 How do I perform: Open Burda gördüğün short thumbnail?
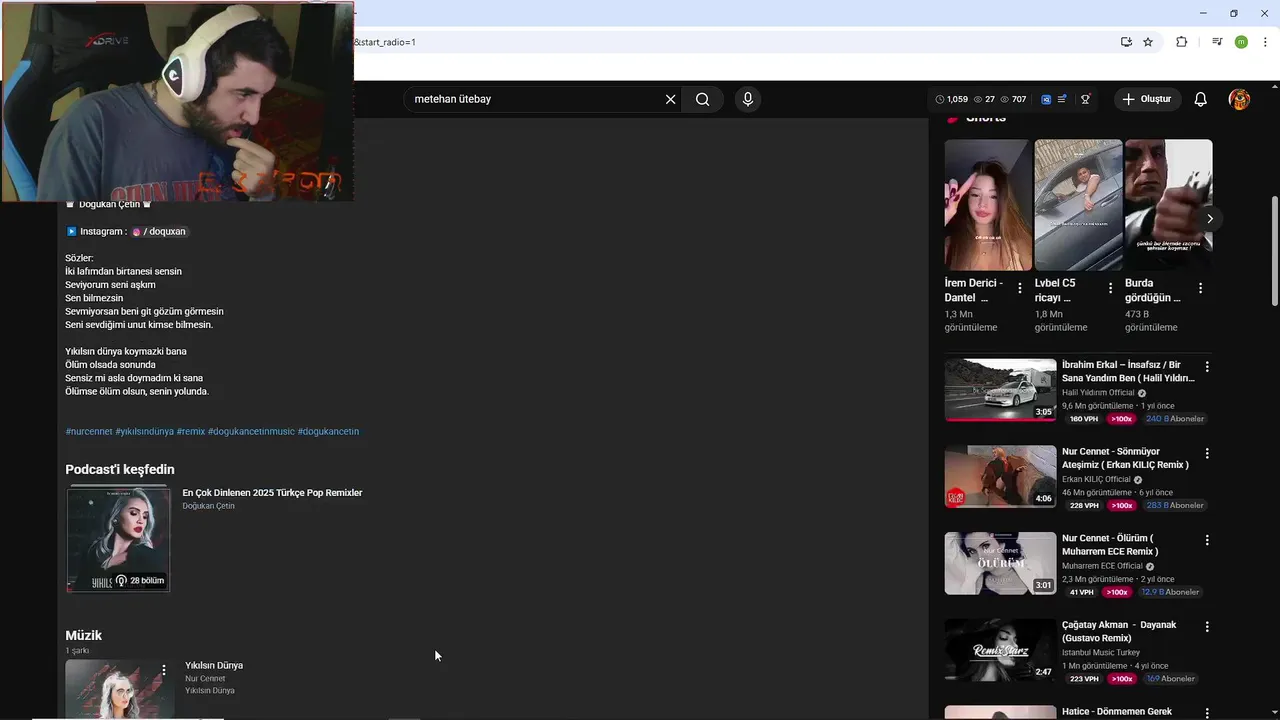(1168, 205)
